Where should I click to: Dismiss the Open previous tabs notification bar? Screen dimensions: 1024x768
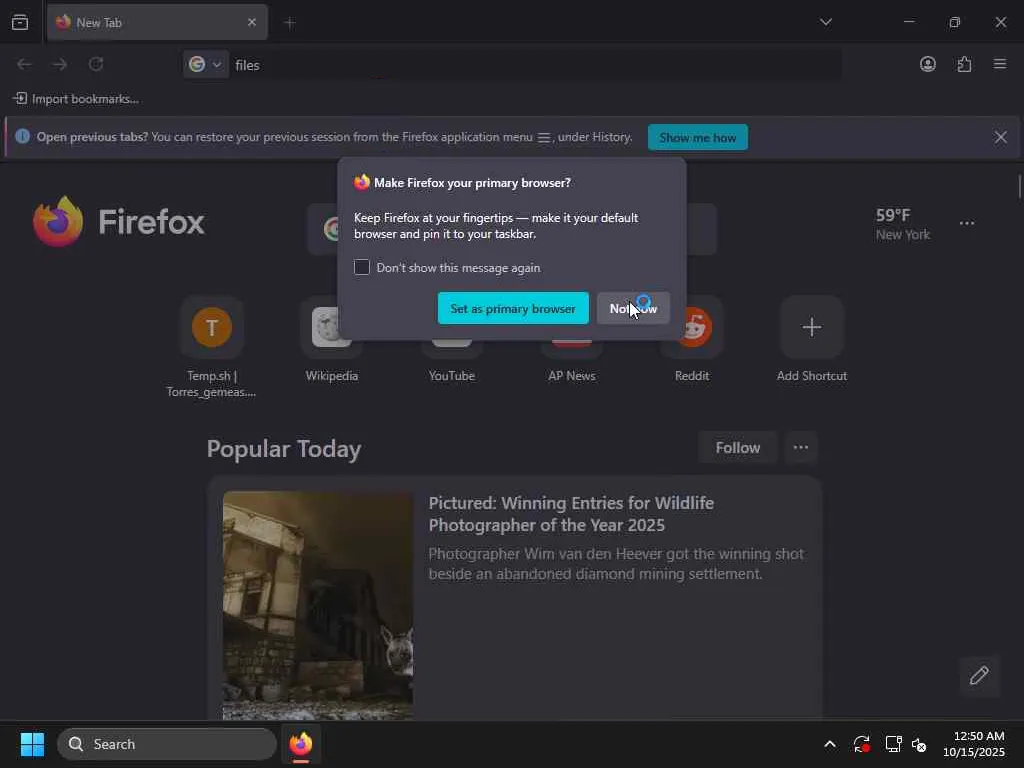pyautogui.click(x=1000, y=137)
